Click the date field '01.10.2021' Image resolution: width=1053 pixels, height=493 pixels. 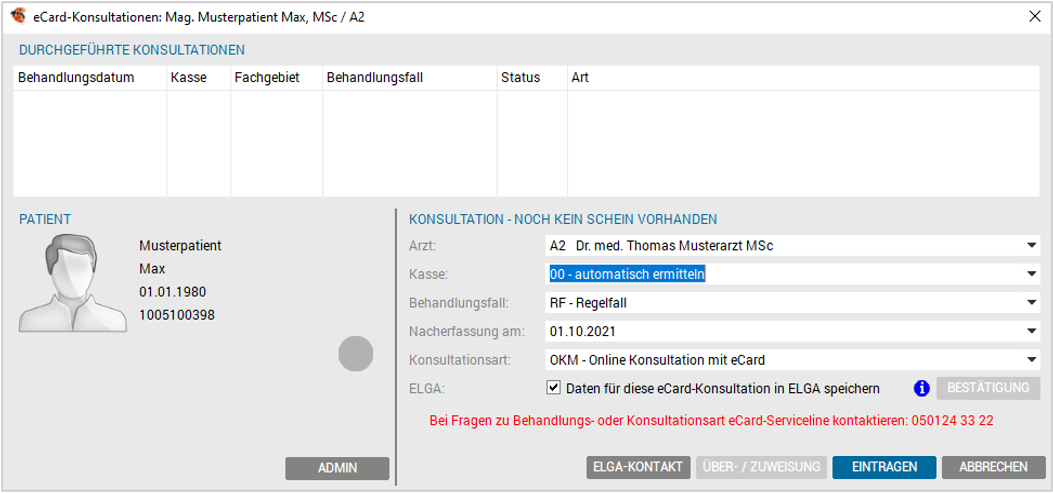pyautogui.click(x=792, y=331)
